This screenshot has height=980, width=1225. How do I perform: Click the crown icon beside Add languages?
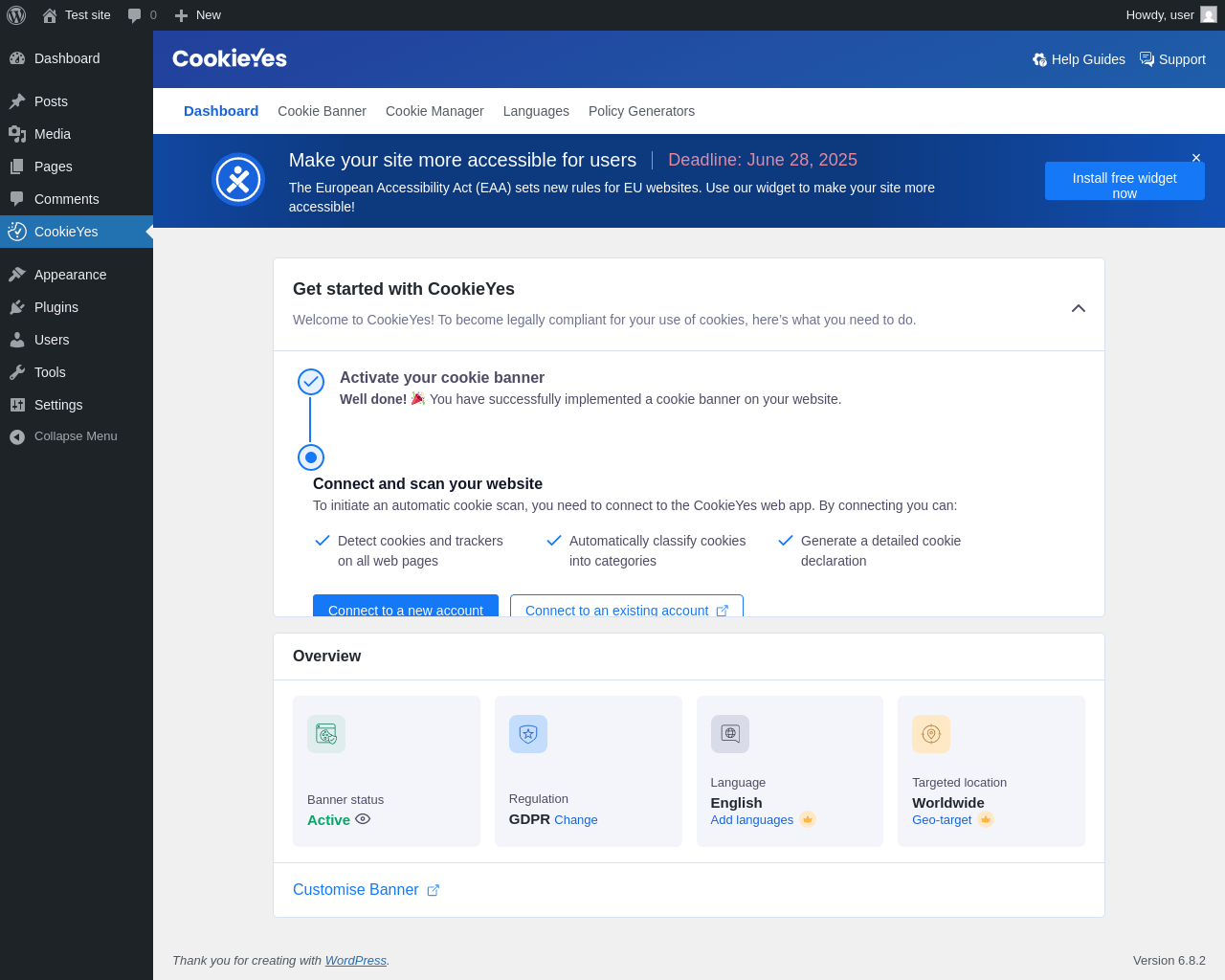click(x=808, y=819)
